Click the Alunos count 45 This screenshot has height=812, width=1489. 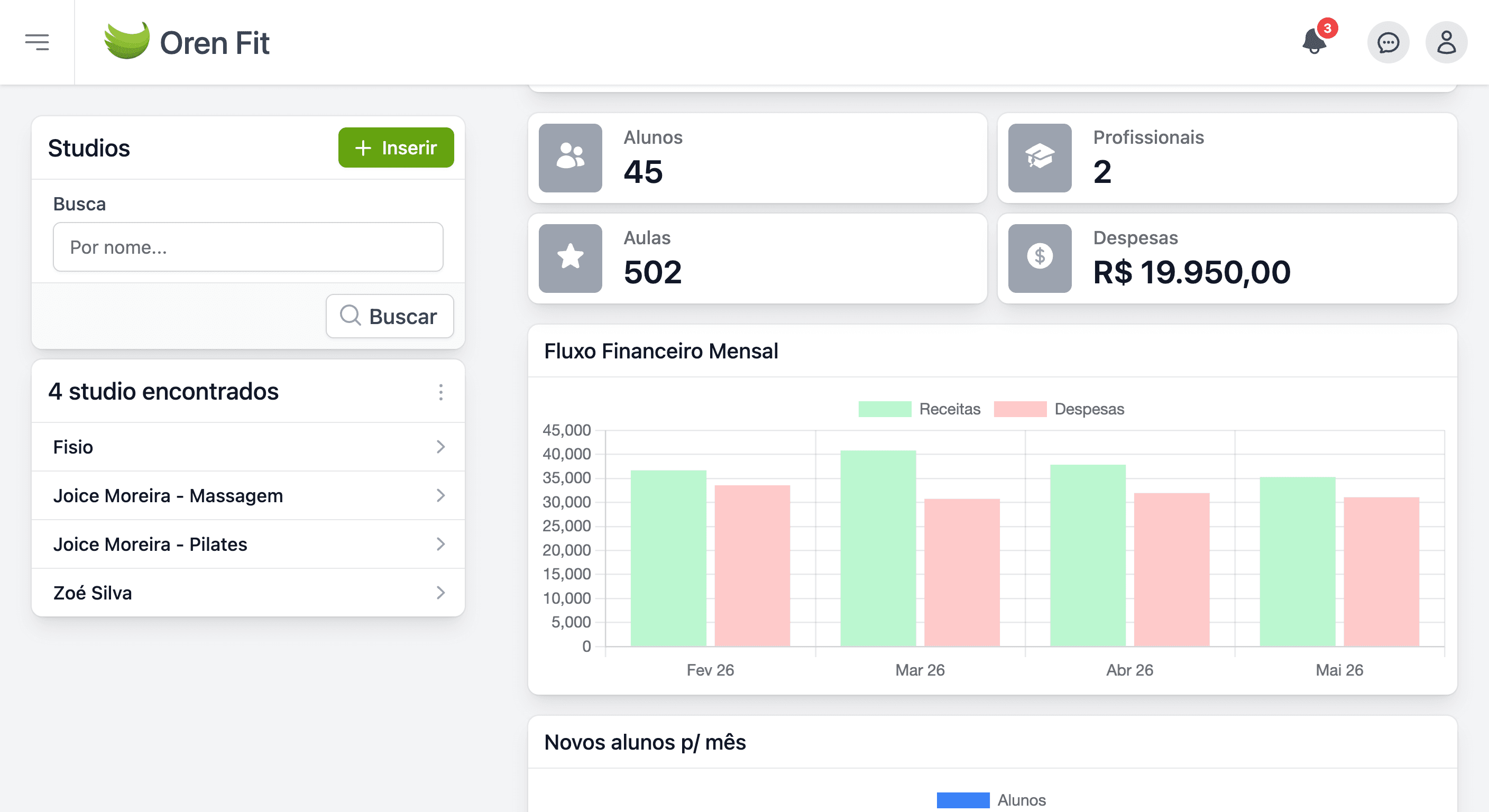[643, 172]
